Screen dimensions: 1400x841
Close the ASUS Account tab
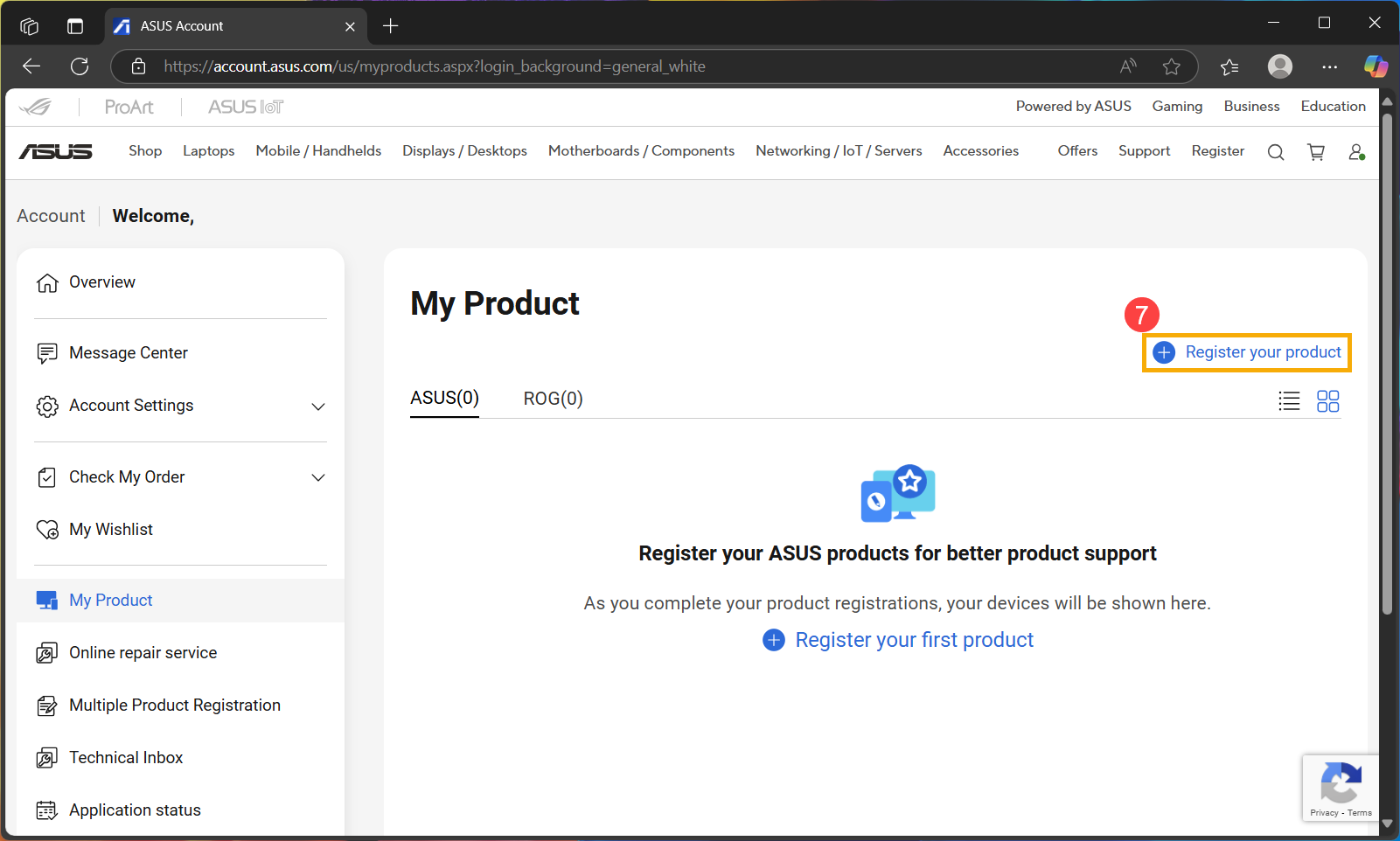pos(350,26)
